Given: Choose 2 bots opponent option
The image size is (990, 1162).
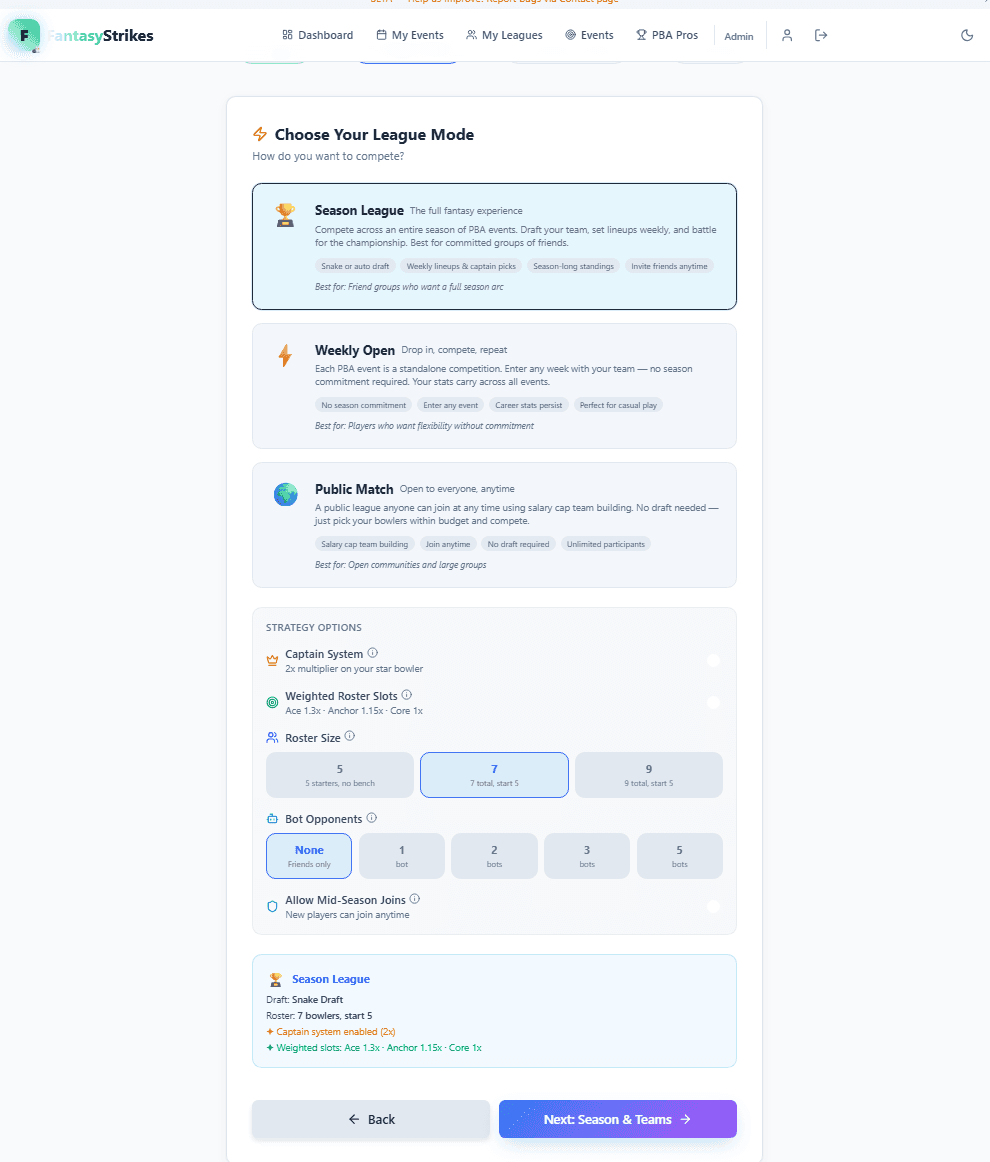Looking at the screenshot, I should point(494,856).
